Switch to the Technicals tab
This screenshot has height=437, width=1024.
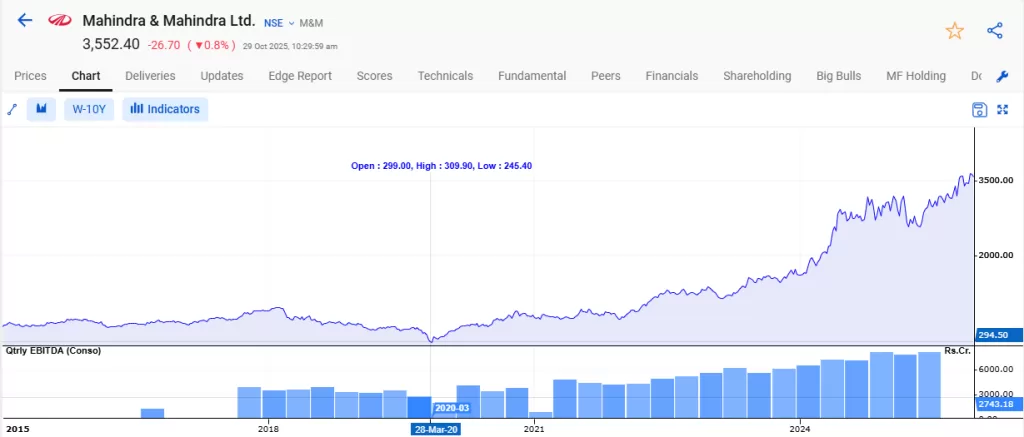tap(445, 76)
